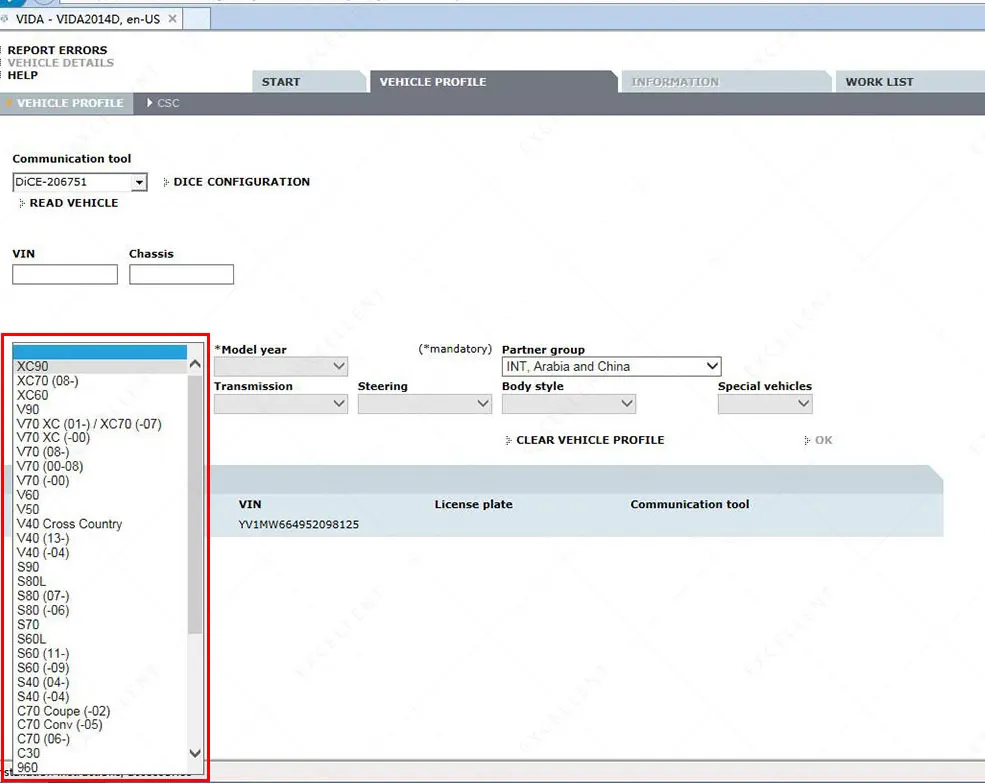Pick V40 (13-) from the list
The height and width of the screenshot is (783, 985).
pyautogui.click(x=101, y=539)
